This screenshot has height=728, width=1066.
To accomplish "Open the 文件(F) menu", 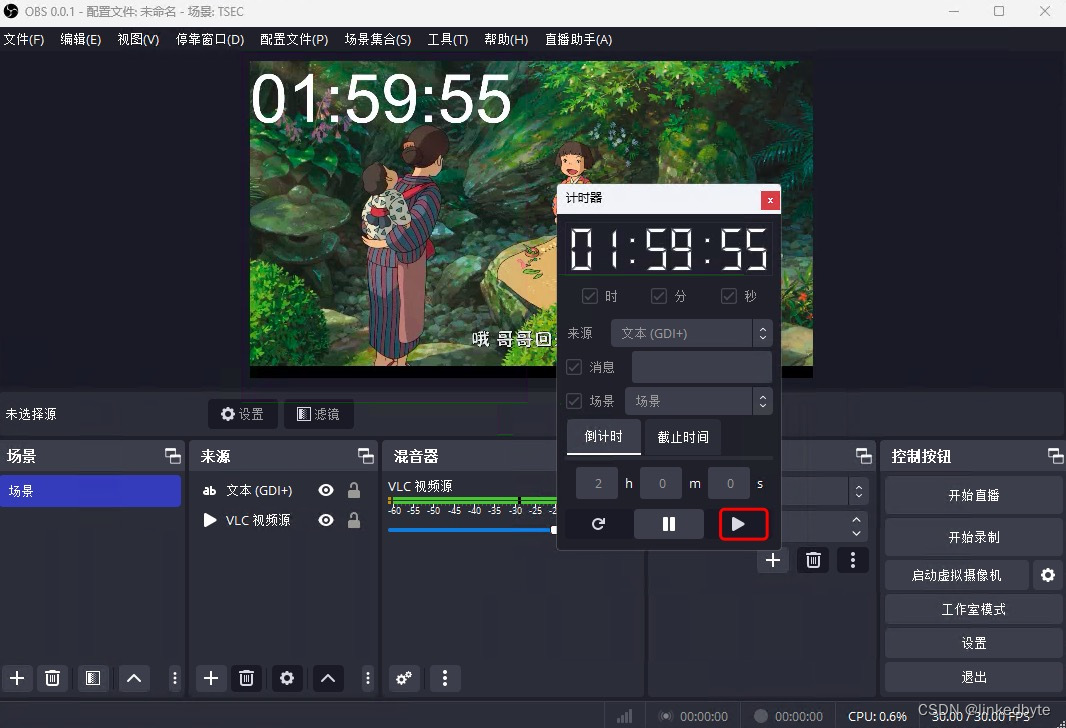I will [x=24, y=39].
